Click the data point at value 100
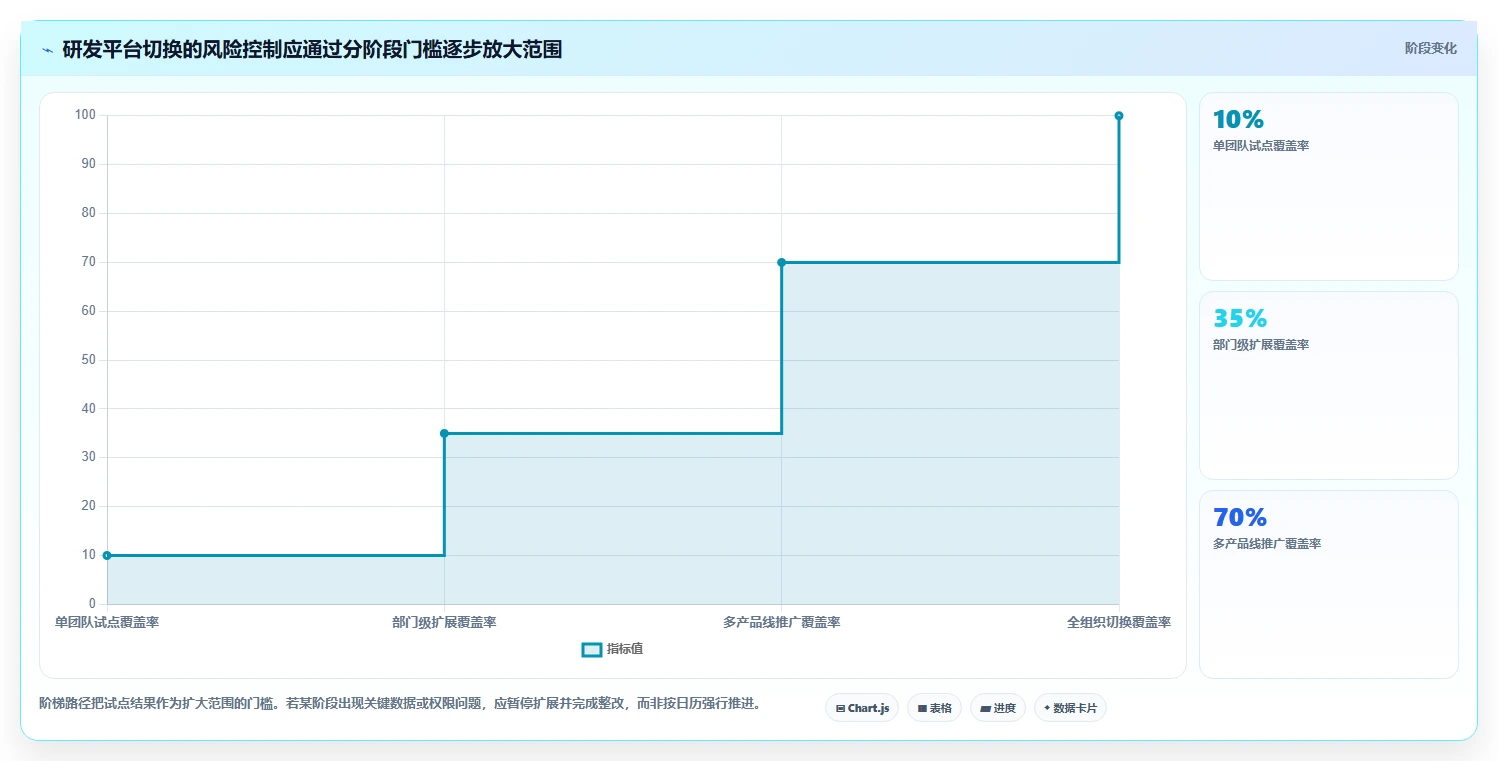The width and height of the screenshot is (1498, 761). point(1119,116)
